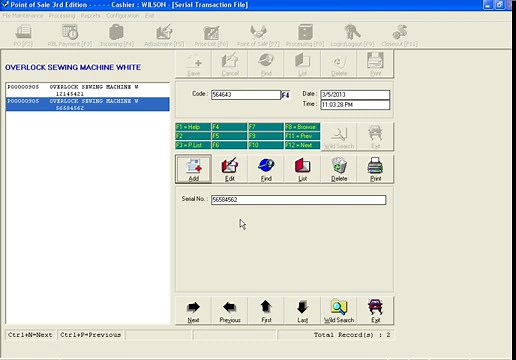Click Adjustment [F5] toolbar icon

pyautogui.click(x=164, y=35)
